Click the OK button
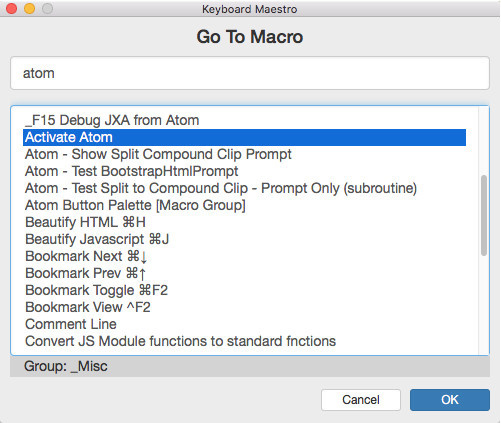This screenshot has height=423, width=501. tap(450, 400)
